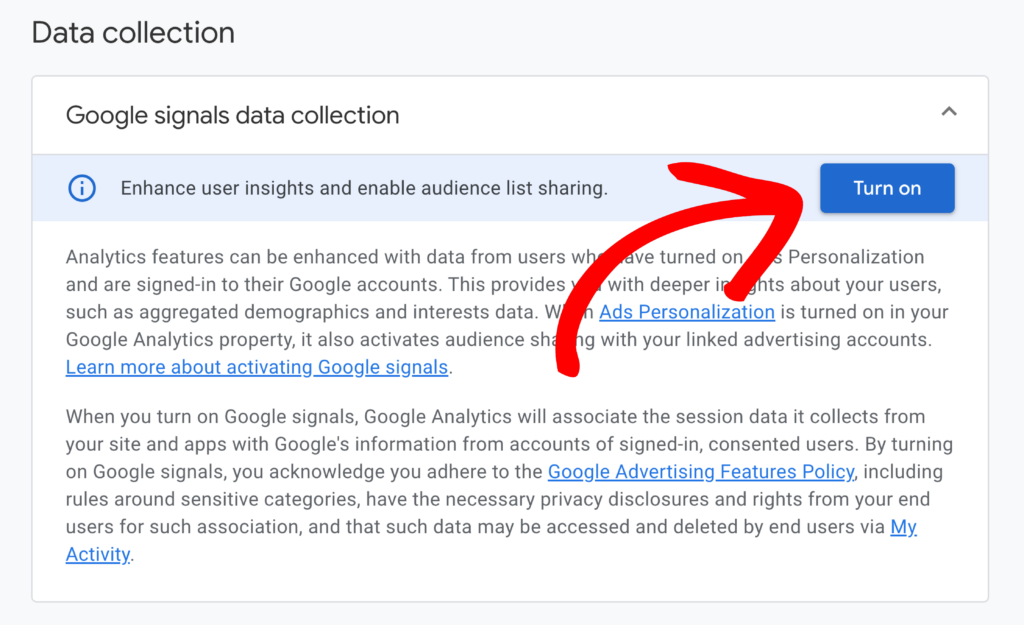Click the "Data collection" page heading
The width and height of the screenshot is (1024, 625).
(x=133, y=32)
